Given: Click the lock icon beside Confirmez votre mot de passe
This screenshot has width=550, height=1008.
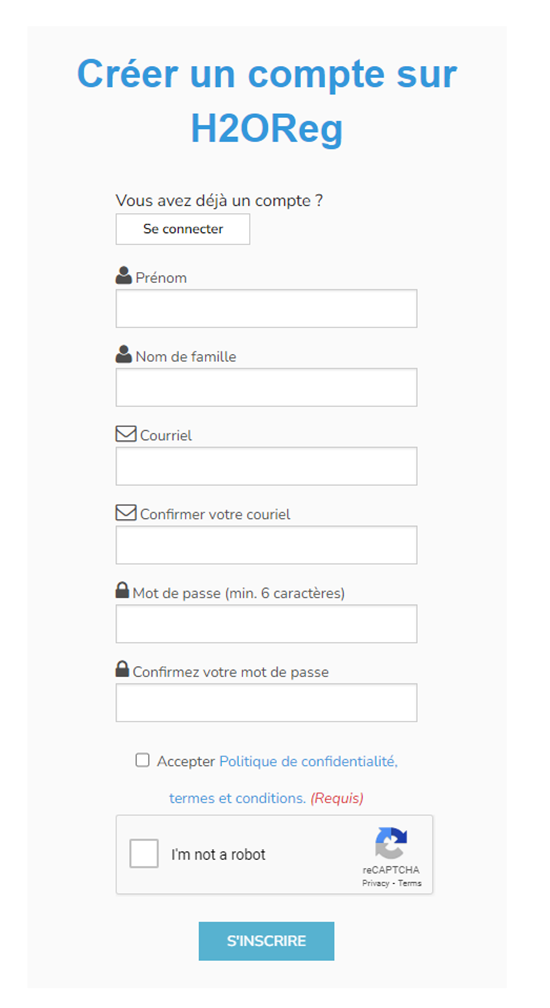Looking at the screenshot, I should click(122, 669).
